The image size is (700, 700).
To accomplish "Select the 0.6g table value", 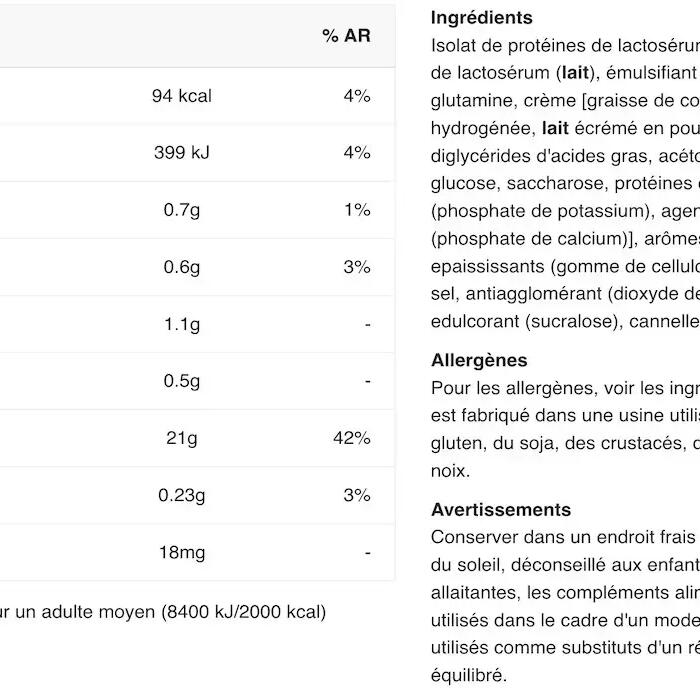I will coord(182,267).
